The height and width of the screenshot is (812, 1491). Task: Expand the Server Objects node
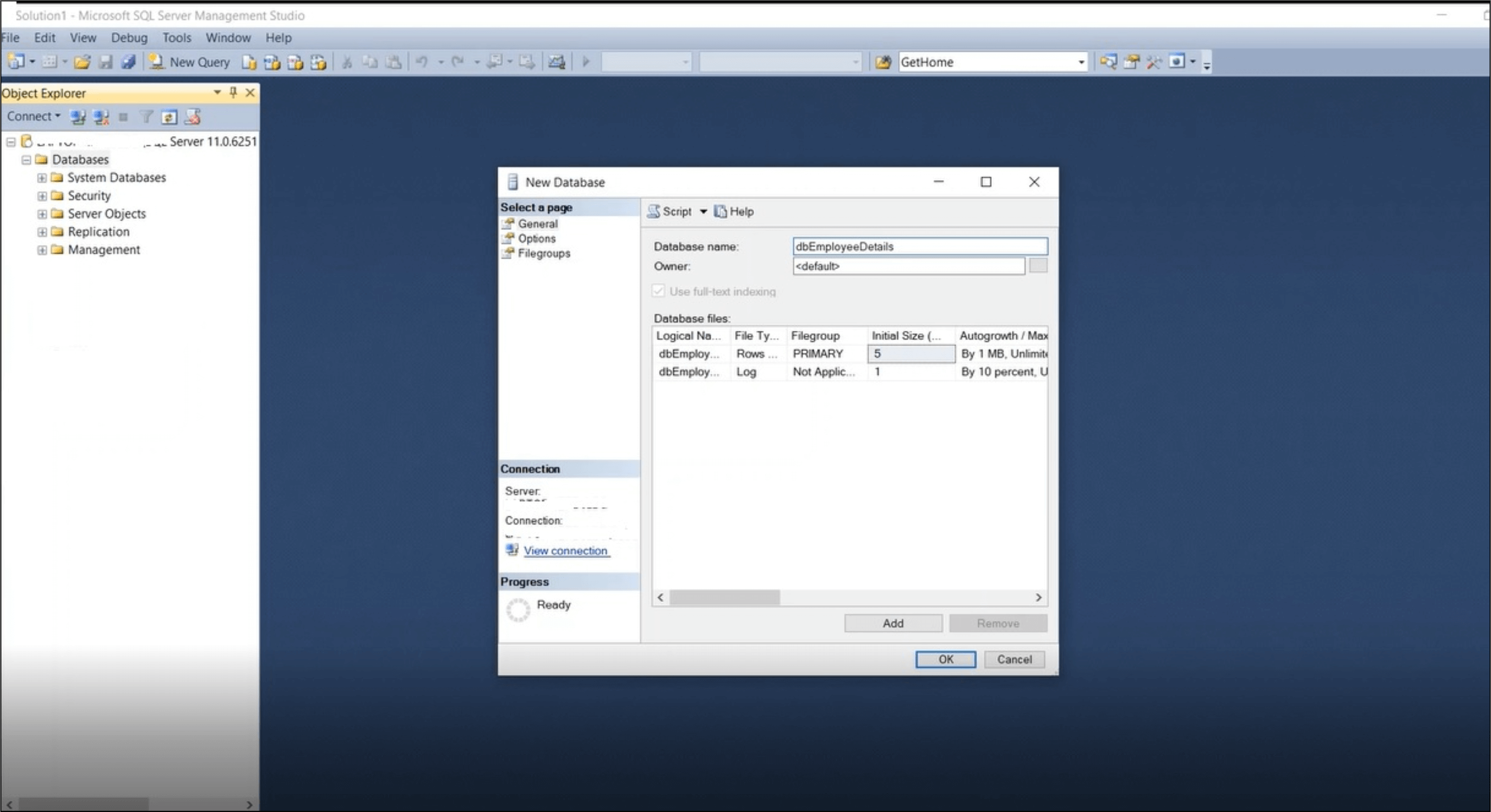(x=41, y=214)
